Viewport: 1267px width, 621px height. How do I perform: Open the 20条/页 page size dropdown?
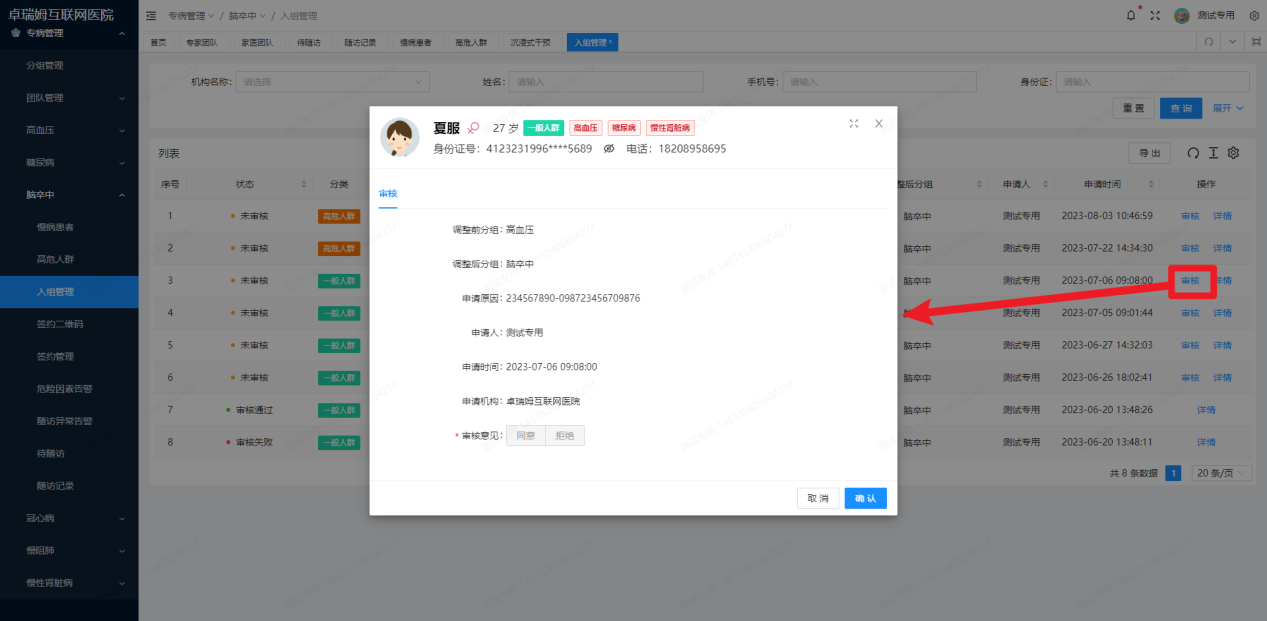1220,472
